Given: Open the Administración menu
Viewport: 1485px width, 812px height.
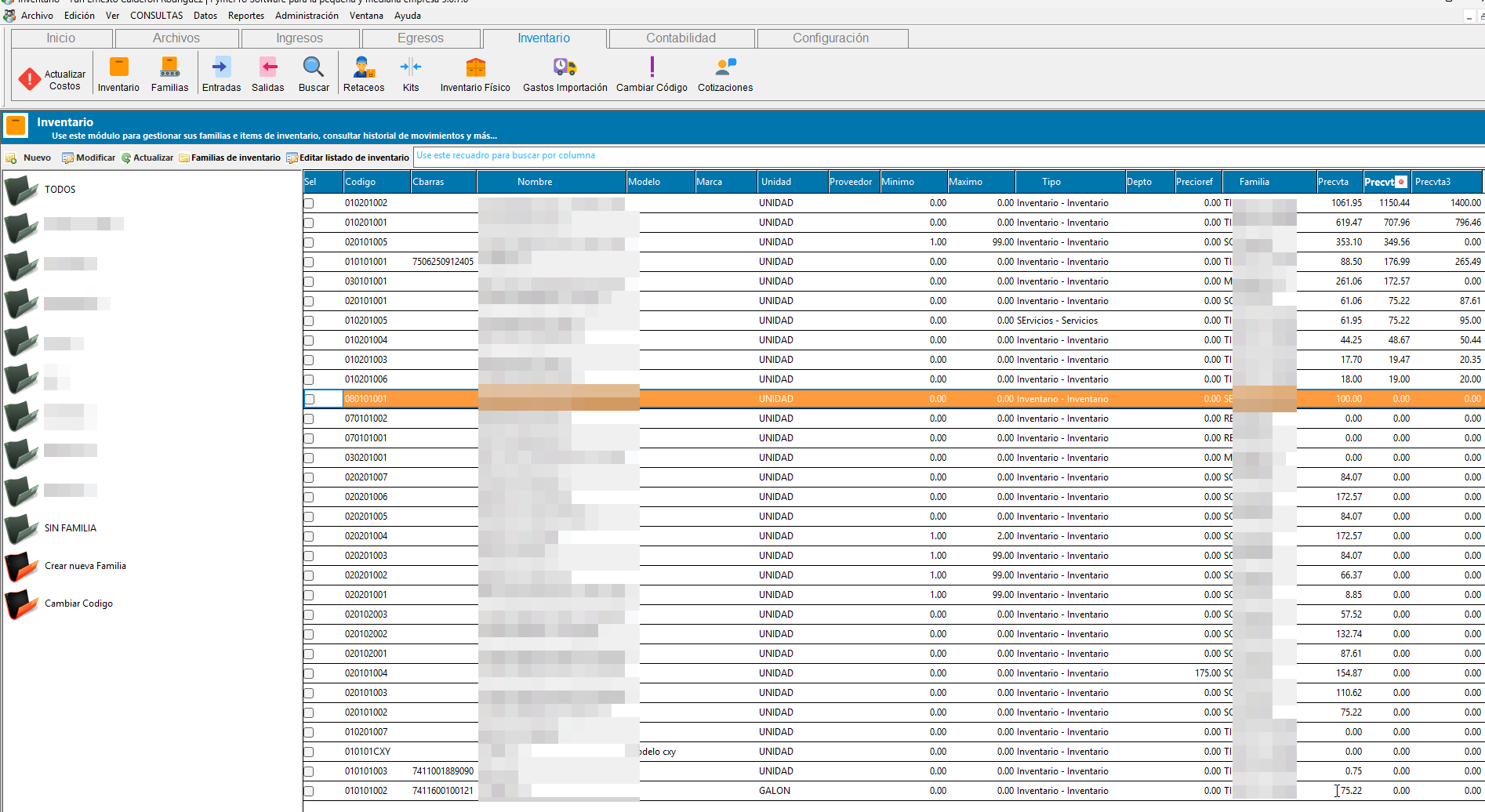Looking at the screenshot, I should coord(307,16).
